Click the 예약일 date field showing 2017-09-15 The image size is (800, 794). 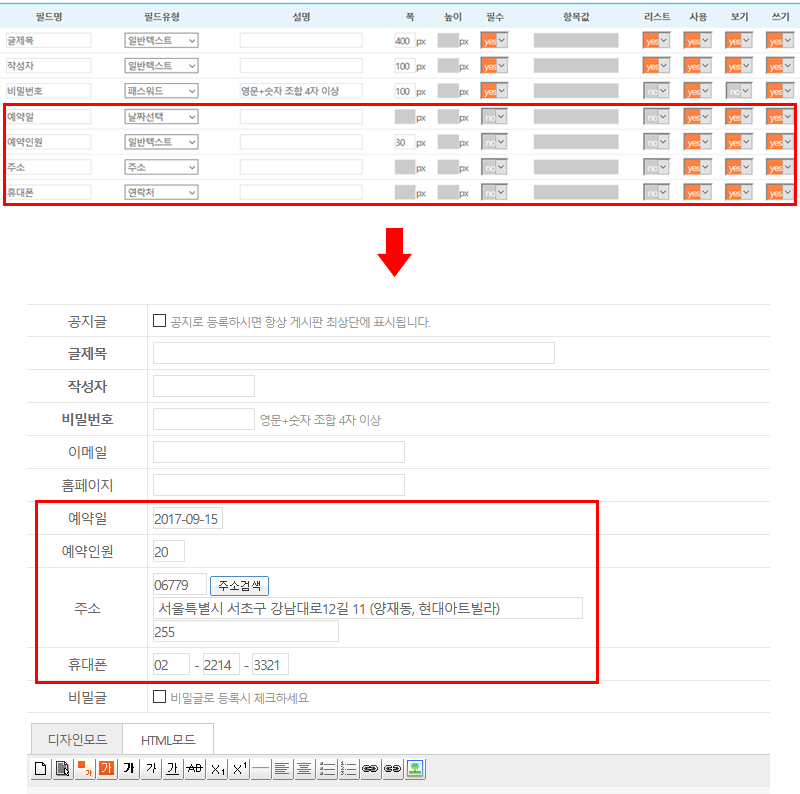188,519
